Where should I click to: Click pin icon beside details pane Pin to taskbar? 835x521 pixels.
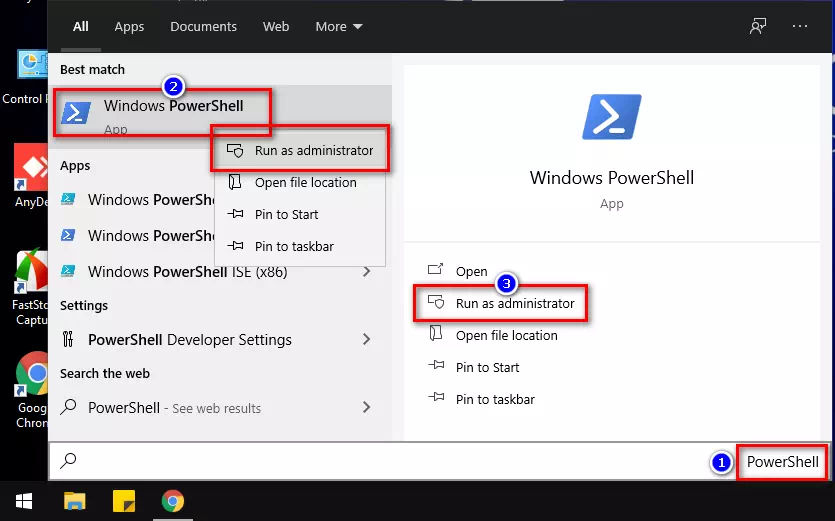pos(436,397)
